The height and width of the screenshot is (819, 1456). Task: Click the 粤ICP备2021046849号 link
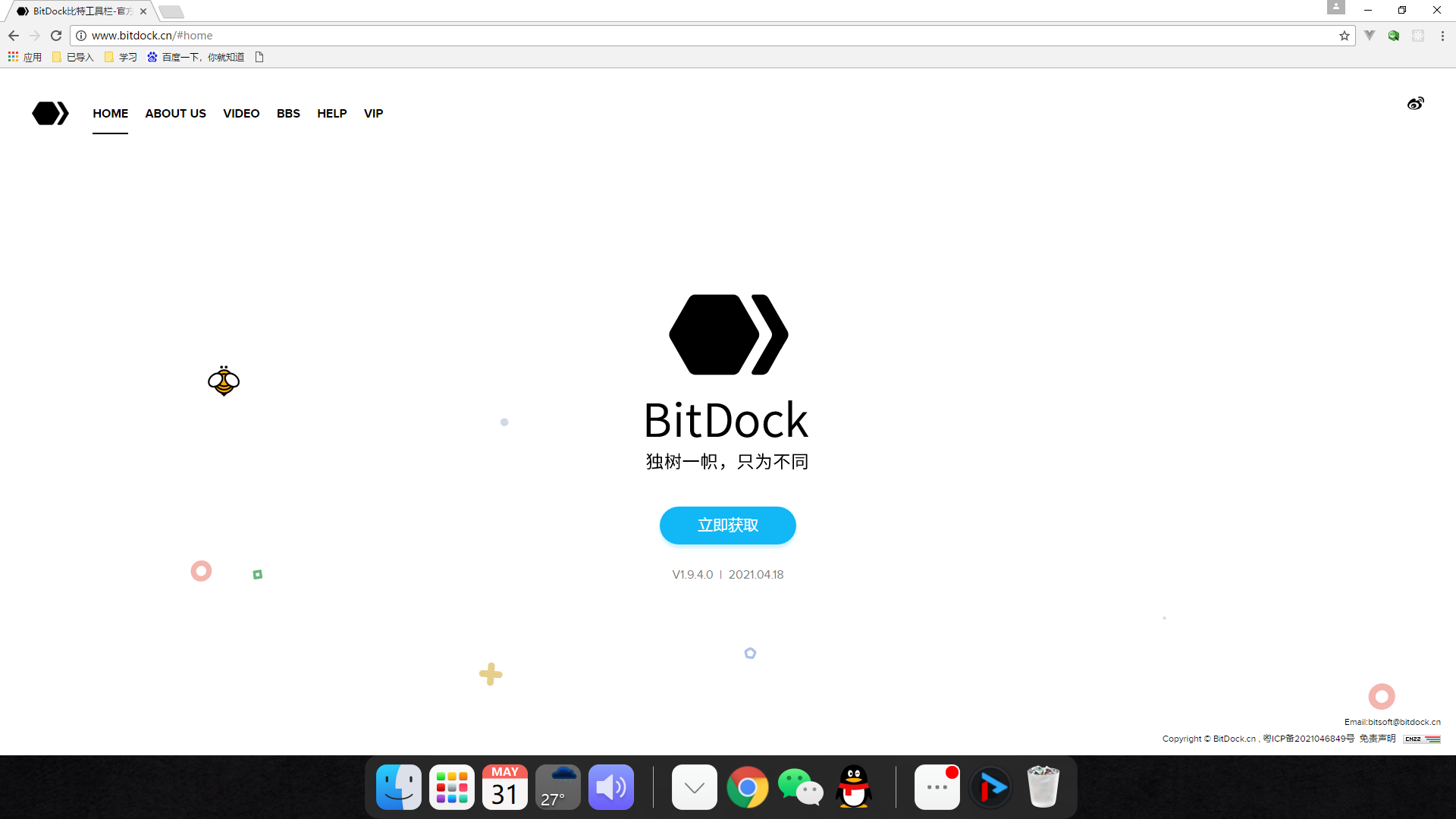click(x=1308, y=739)
